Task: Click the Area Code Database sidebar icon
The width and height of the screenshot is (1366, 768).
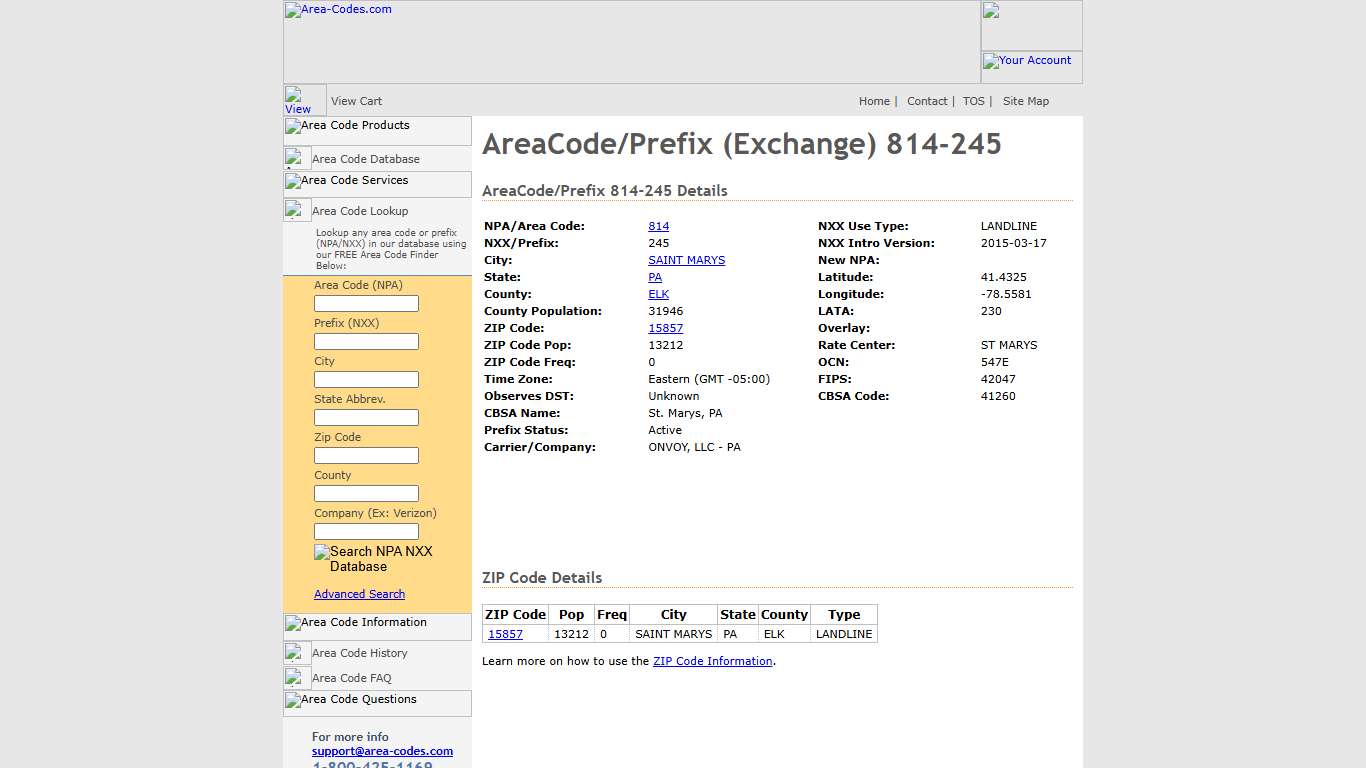Action: [296, 157]
